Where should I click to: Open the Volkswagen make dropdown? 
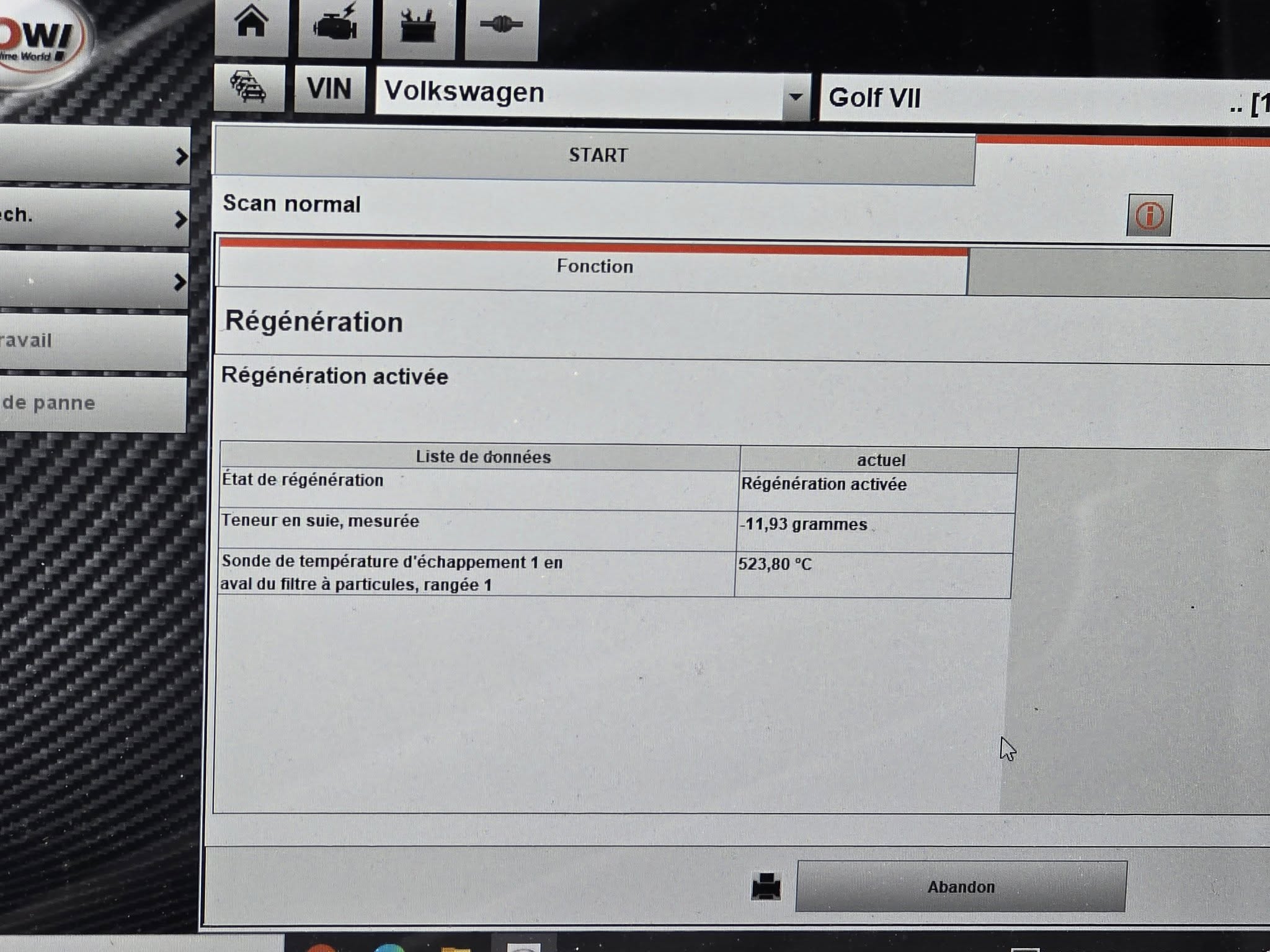[592, 94]
